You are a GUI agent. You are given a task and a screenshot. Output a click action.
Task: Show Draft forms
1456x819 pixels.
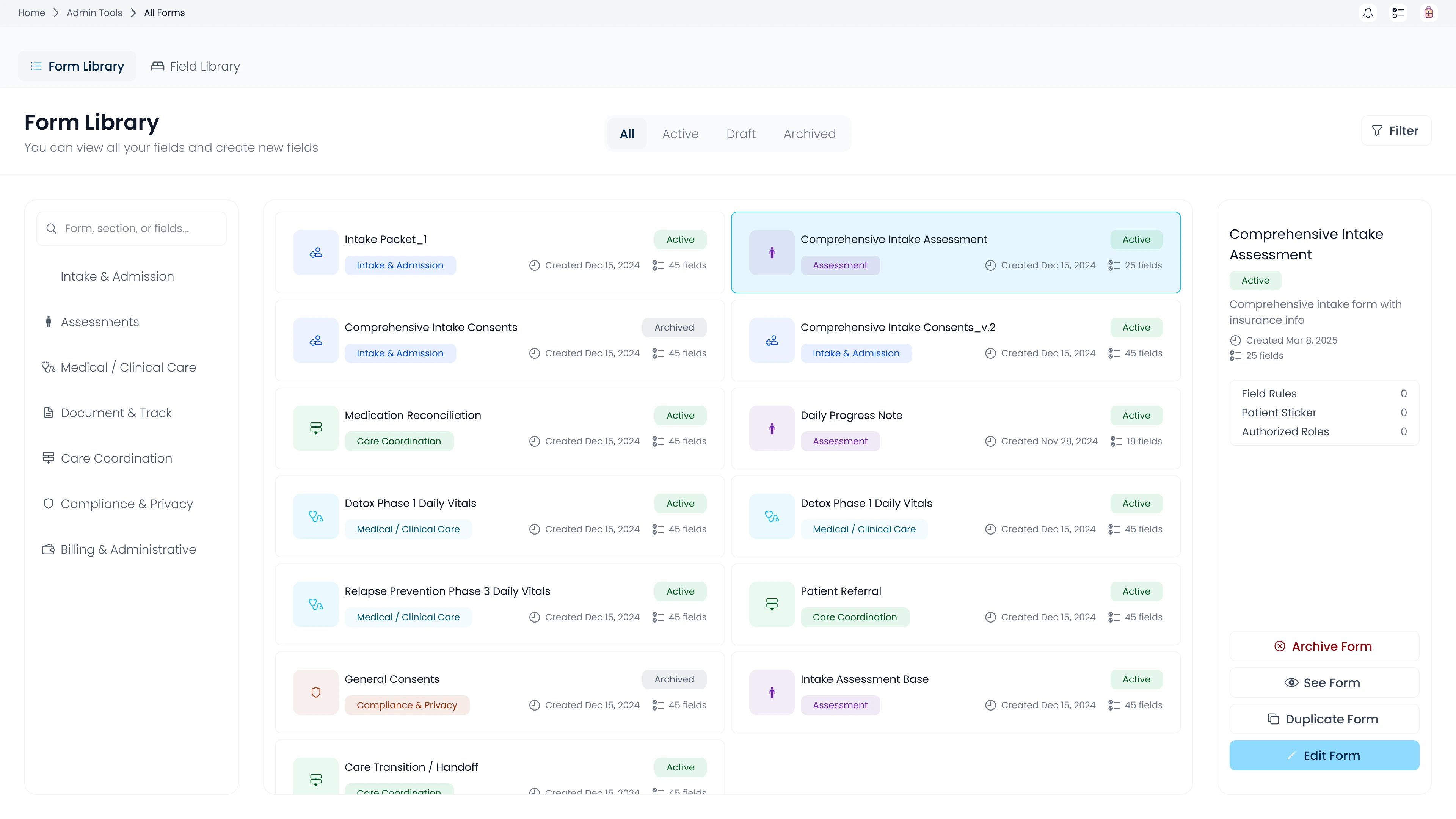pos(741,133)
